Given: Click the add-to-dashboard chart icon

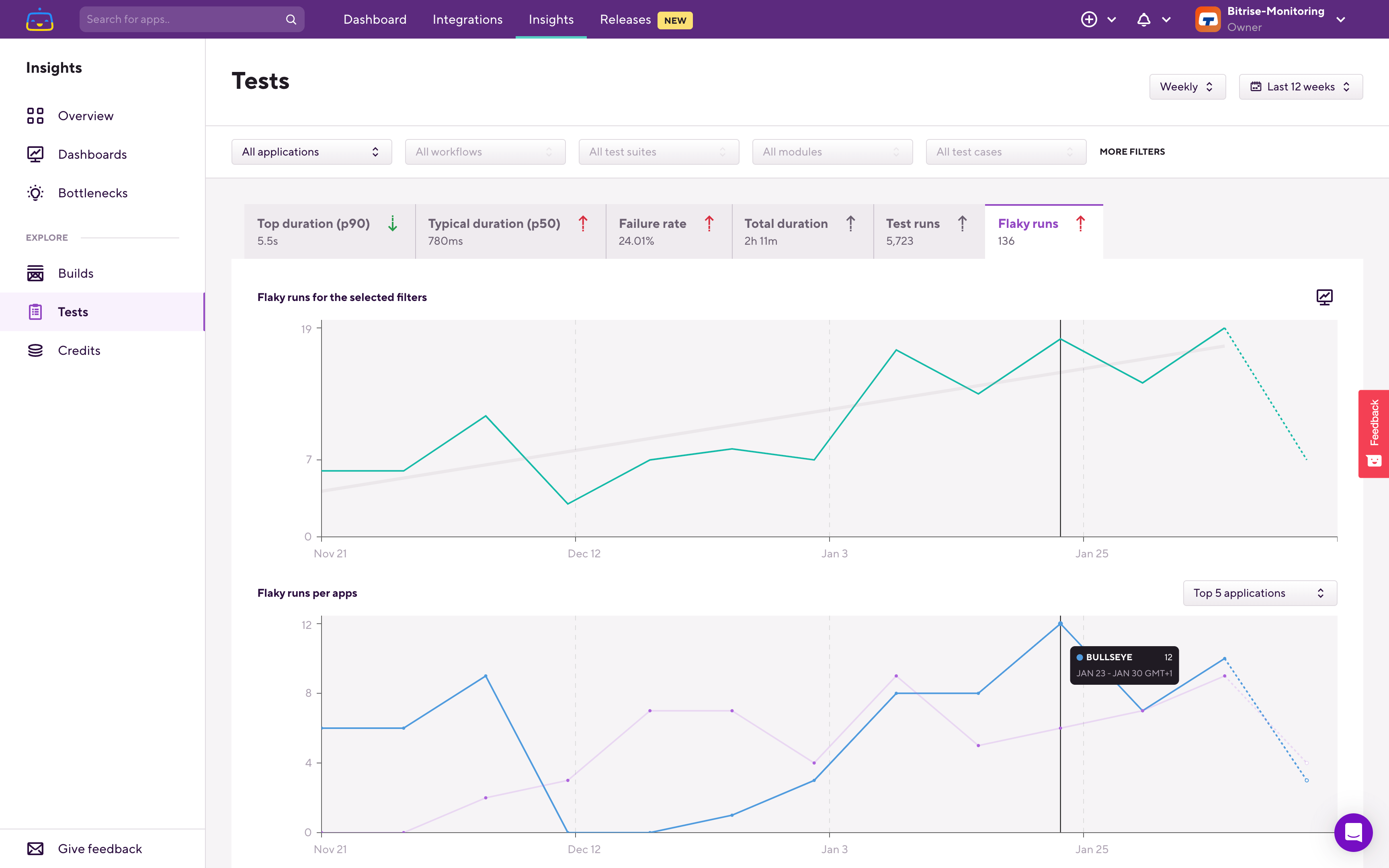Looking at the screenshot, I should (1324, 297).
